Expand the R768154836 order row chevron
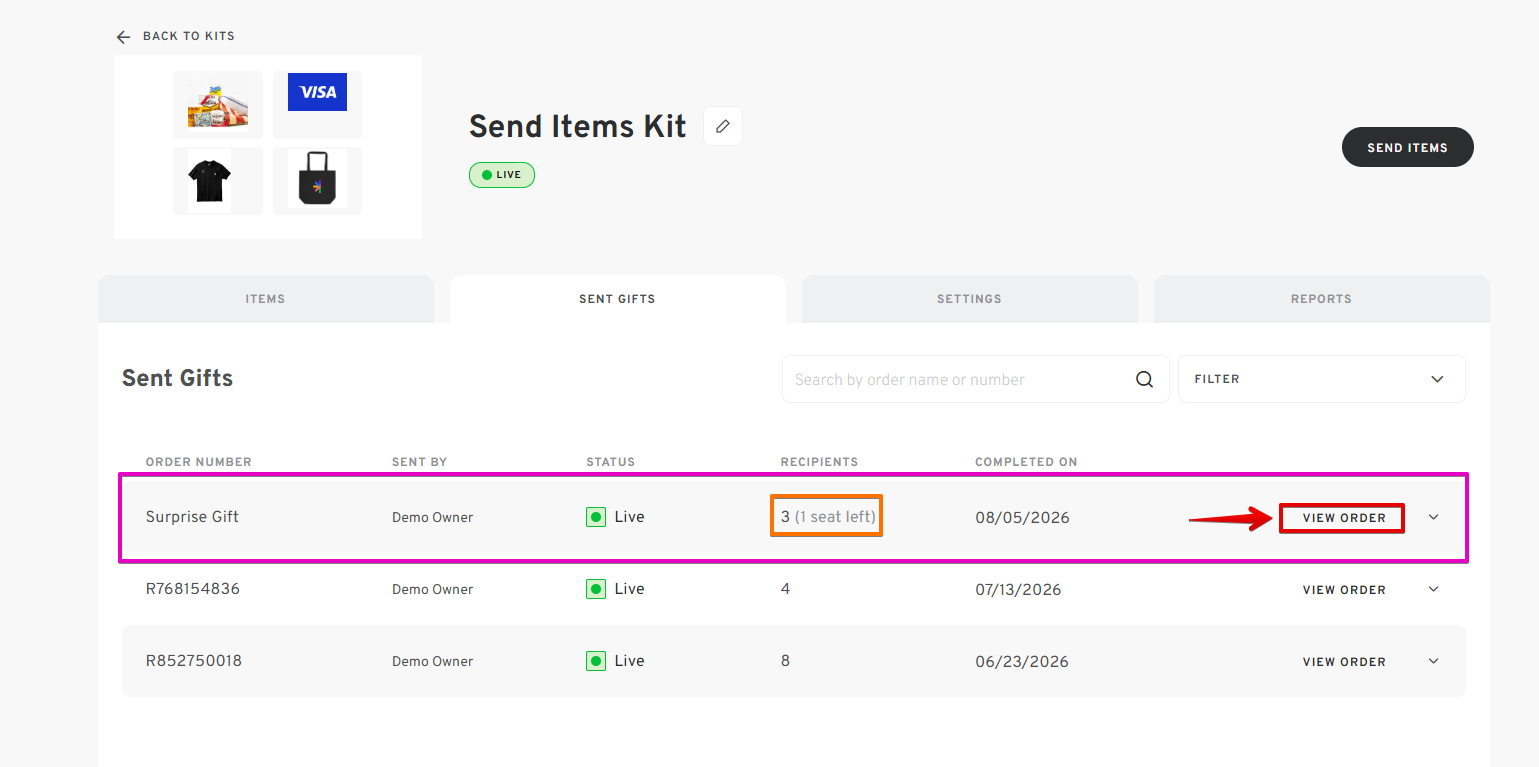1539x767 pixels. pyautogui.click(x=1433, y=589)
